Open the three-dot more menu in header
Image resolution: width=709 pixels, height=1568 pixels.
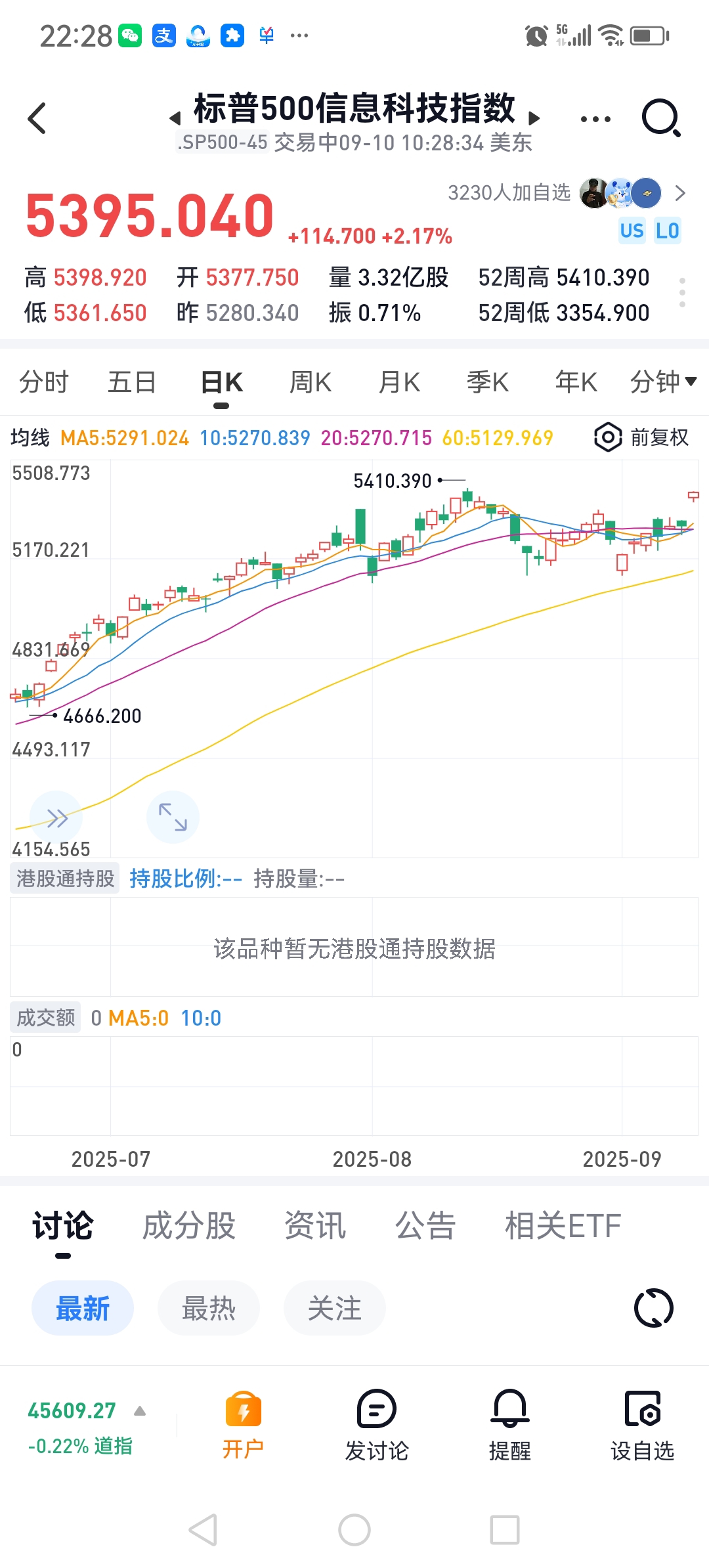[x=595, y=119]
